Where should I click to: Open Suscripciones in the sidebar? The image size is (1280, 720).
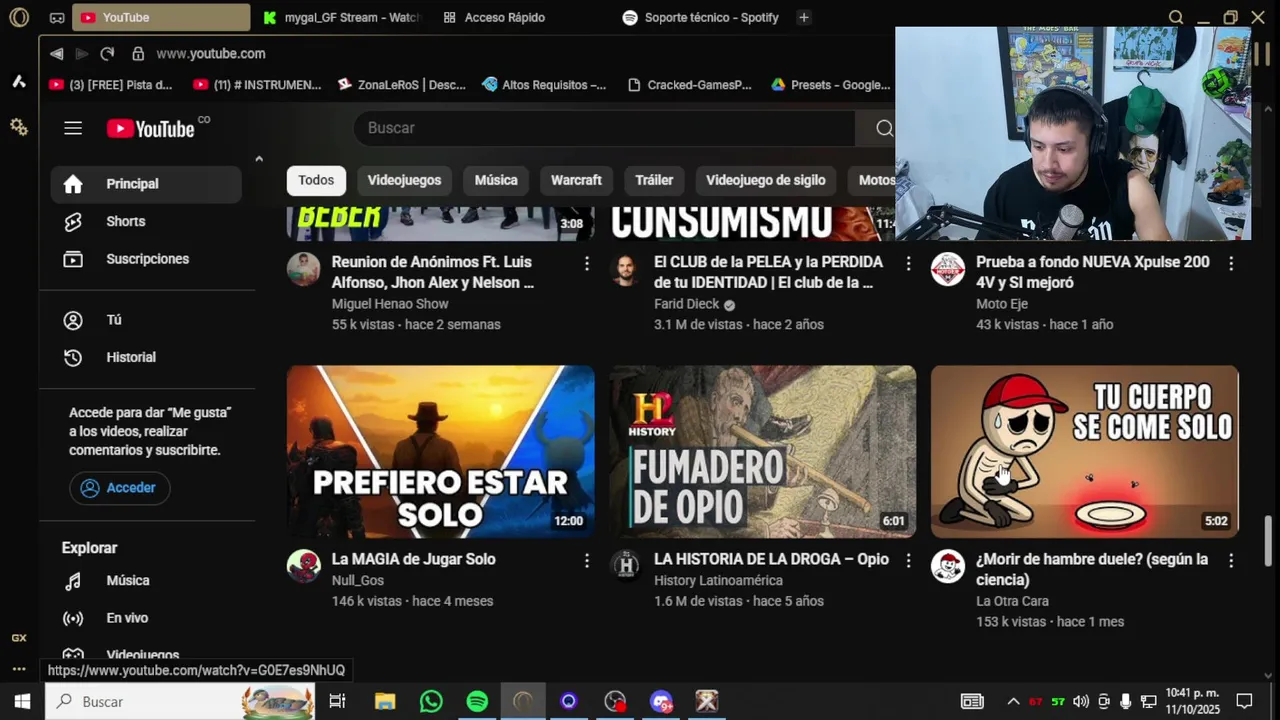146,259
